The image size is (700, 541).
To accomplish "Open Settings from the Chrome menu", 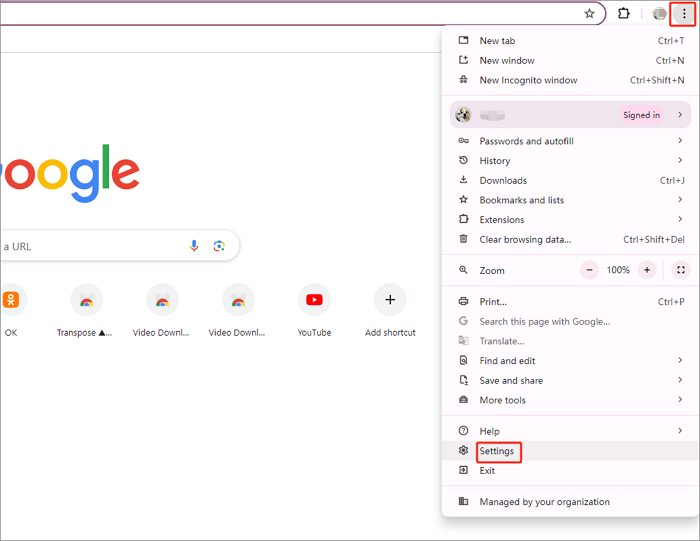I will click(571, 451).
